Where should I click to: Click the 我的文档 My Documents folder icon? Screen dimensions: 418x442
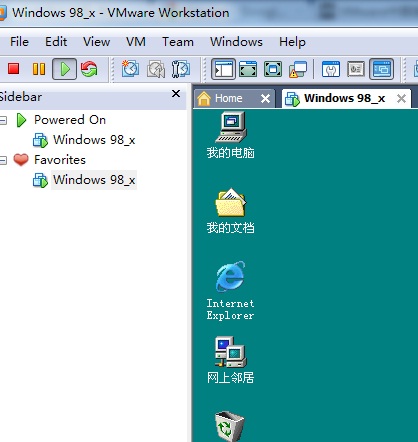pos(231,211)
